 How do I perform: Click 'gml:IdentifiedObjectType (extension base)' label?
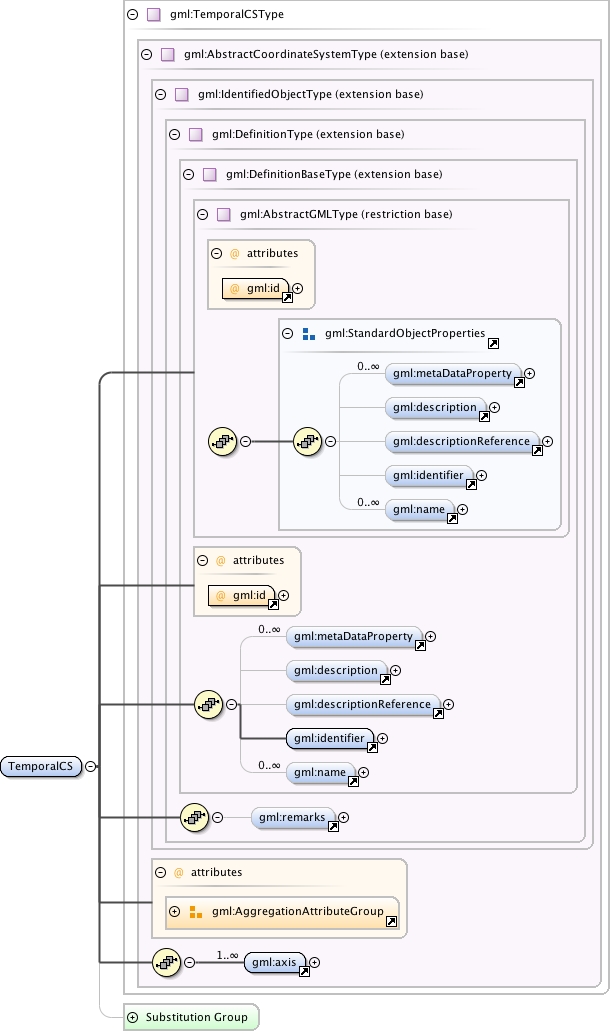coord(310,94)
